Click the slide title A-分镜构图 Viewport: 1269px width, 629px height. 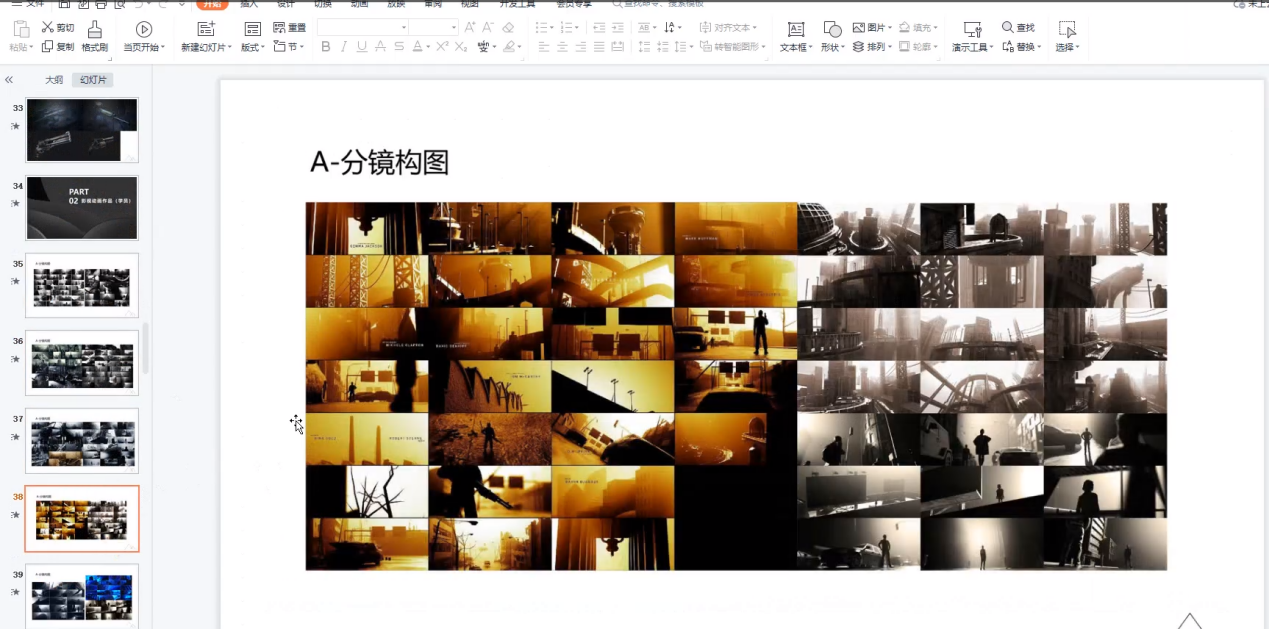tap(379, 162)
